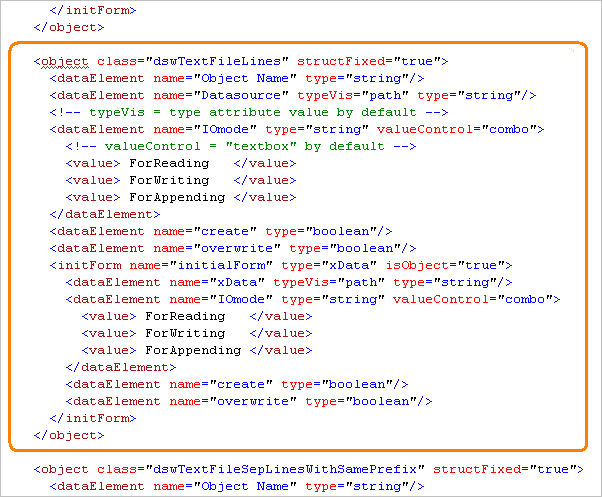Select name="xData" on the dataElement line
This screenshot has width=602, height=497.
point(217,282)
